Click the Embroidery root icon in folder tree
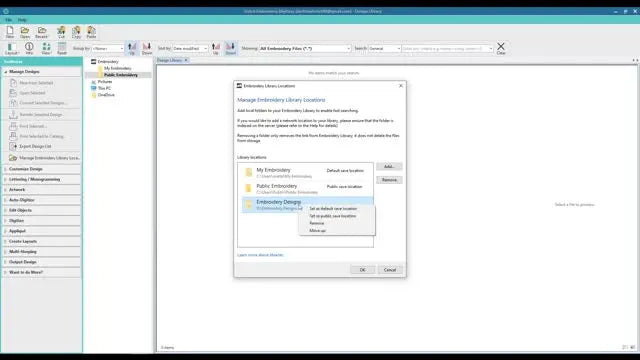640x360 pixels. (x=93, y=62)
